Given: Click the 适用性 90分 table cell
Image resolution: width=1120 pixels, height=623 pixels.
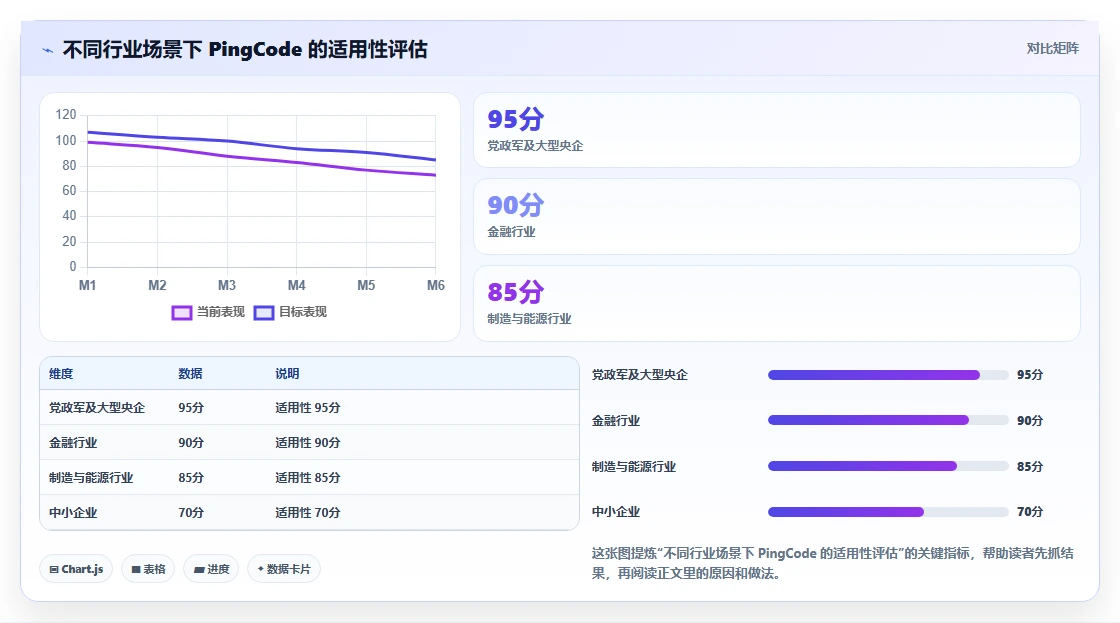Looking at the screenshot, I should [x=308, y=443].
